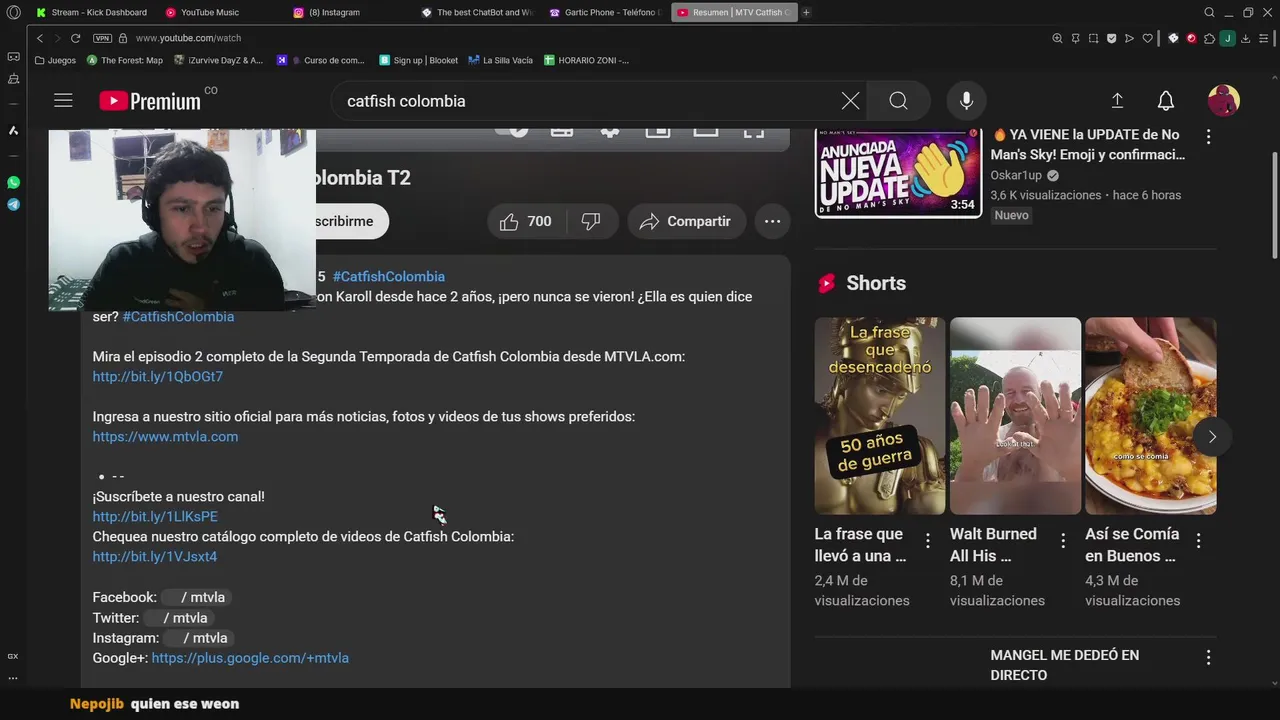Open the bit.ly/1VJsxt4 catalog link

tap(155, 556)
